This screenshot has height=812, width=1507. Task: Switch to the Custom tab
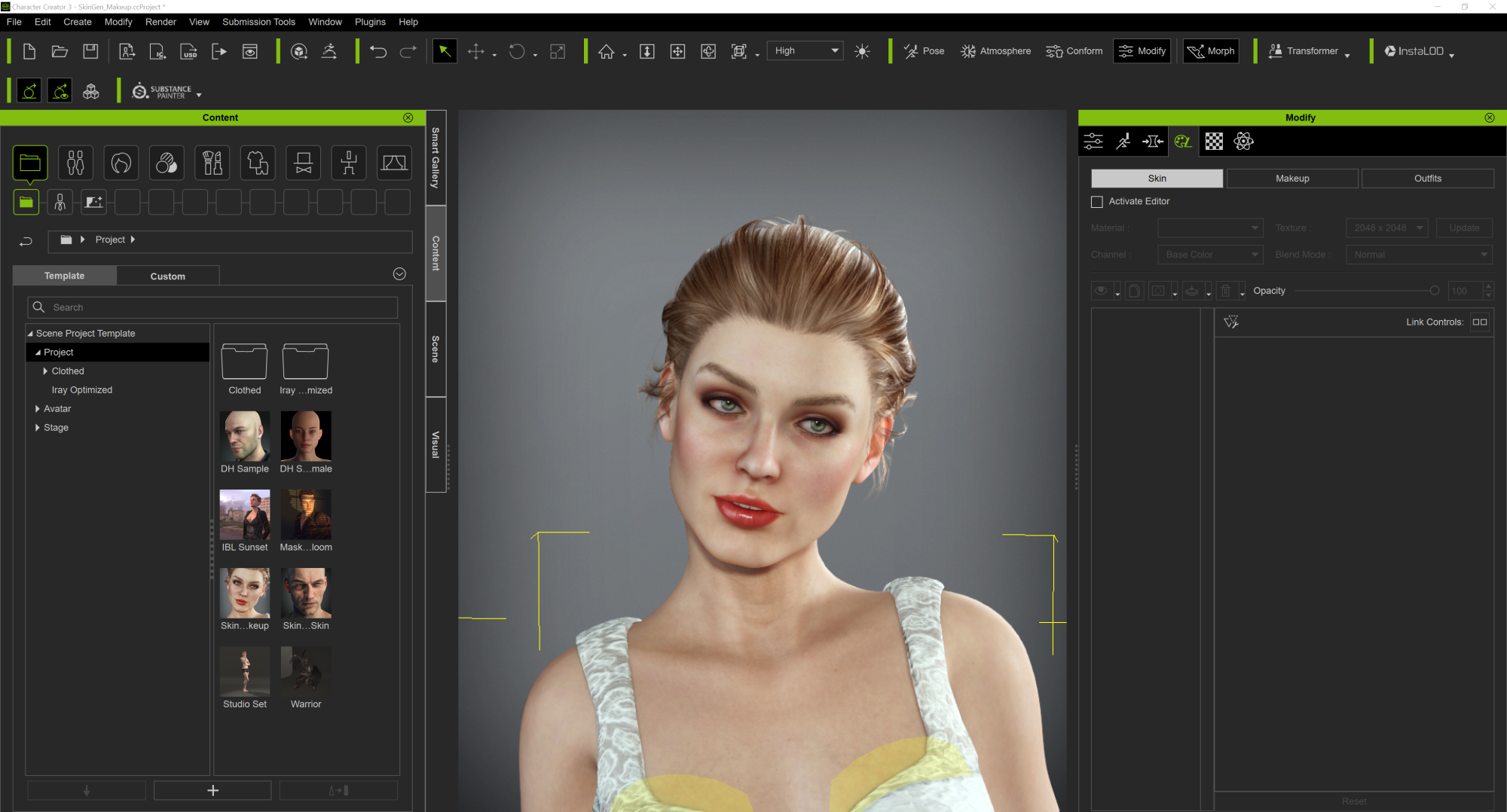click(x=168, y=276)
